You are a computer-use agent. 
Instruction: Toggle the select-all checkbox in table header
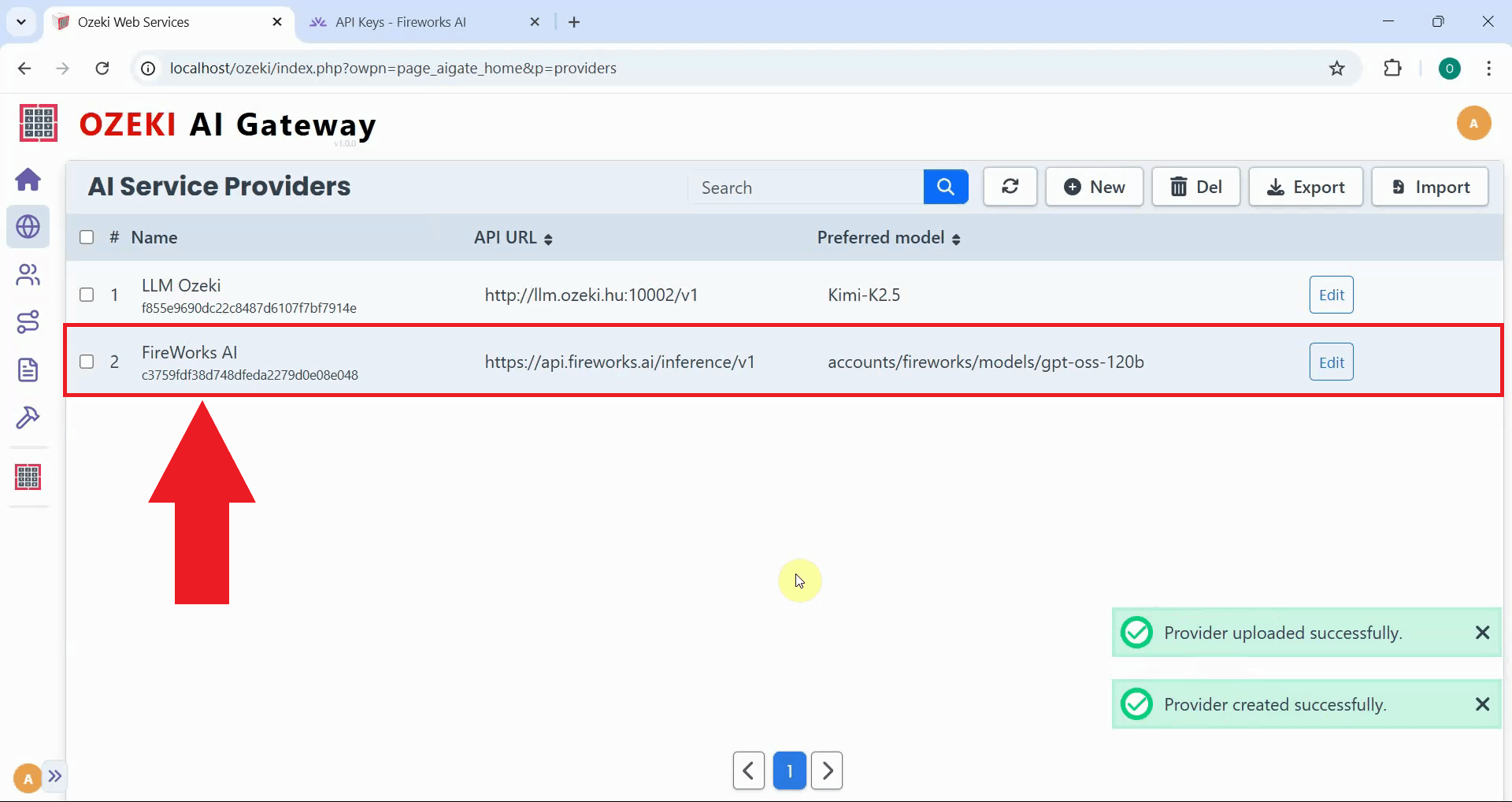(87, 237)
